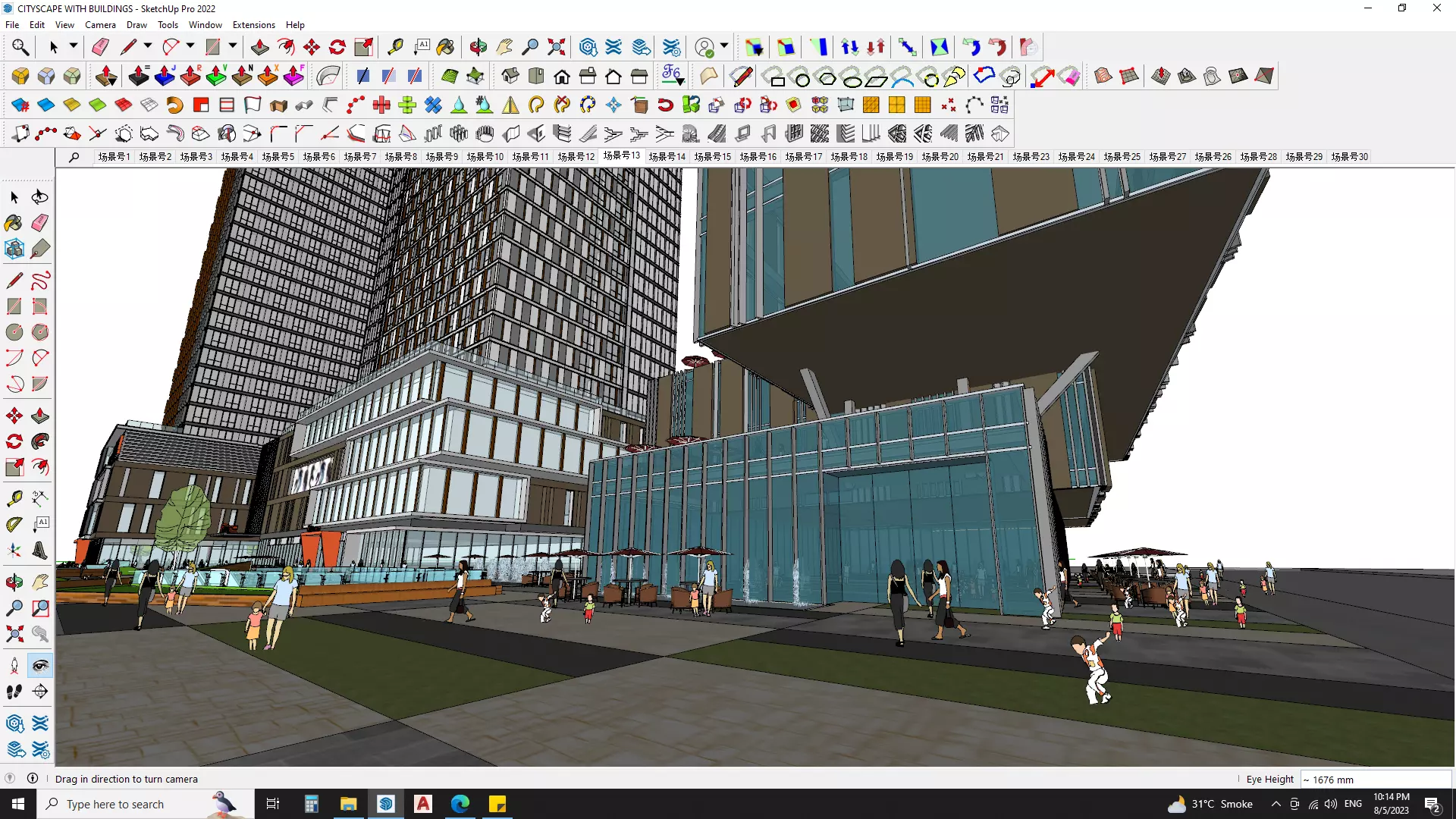This screenshot has width=1456, height=819.
Task: Click the 31°C Smoke weather widget
Action: click(x=1210, y=804)
